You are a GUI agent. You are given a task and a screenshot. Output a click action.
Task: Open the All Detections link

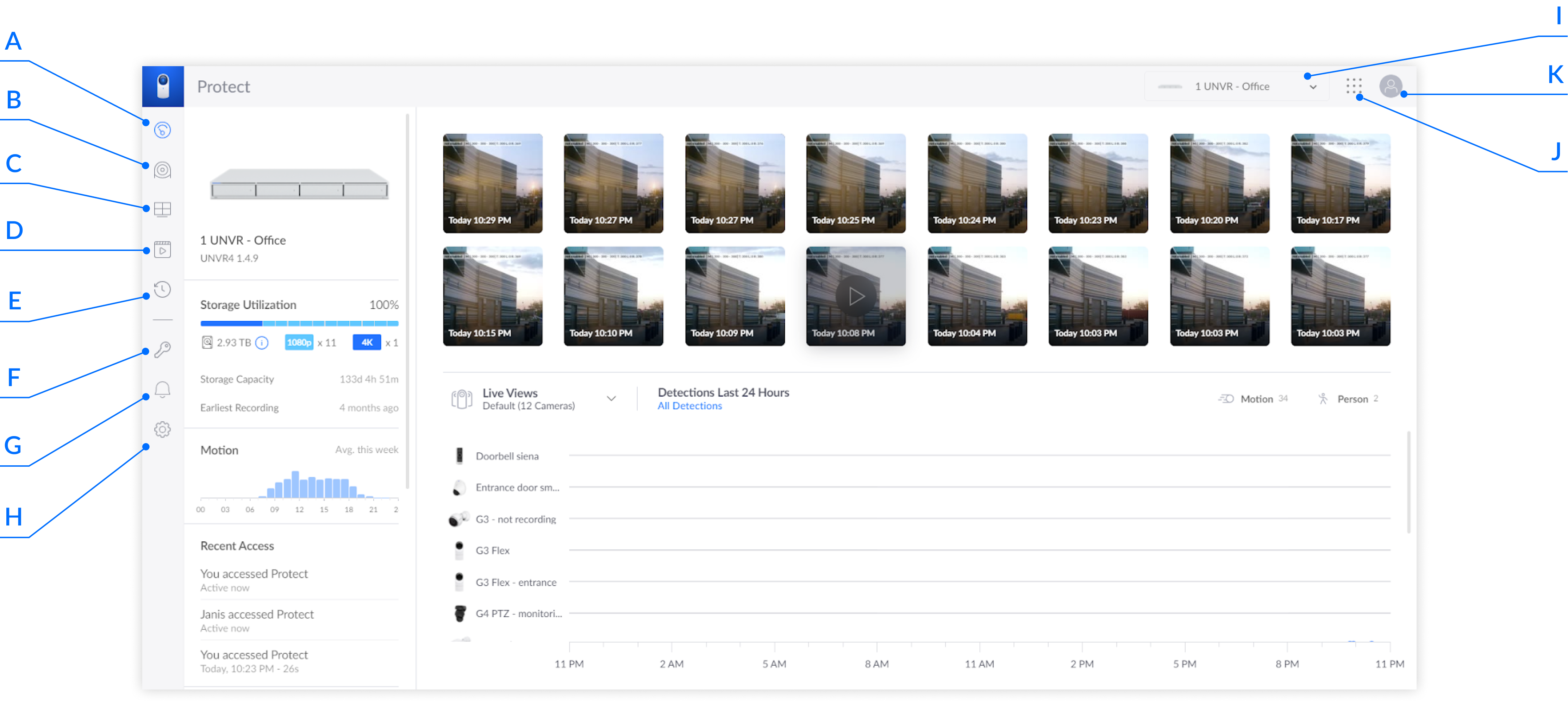click(x=690, y=406)
